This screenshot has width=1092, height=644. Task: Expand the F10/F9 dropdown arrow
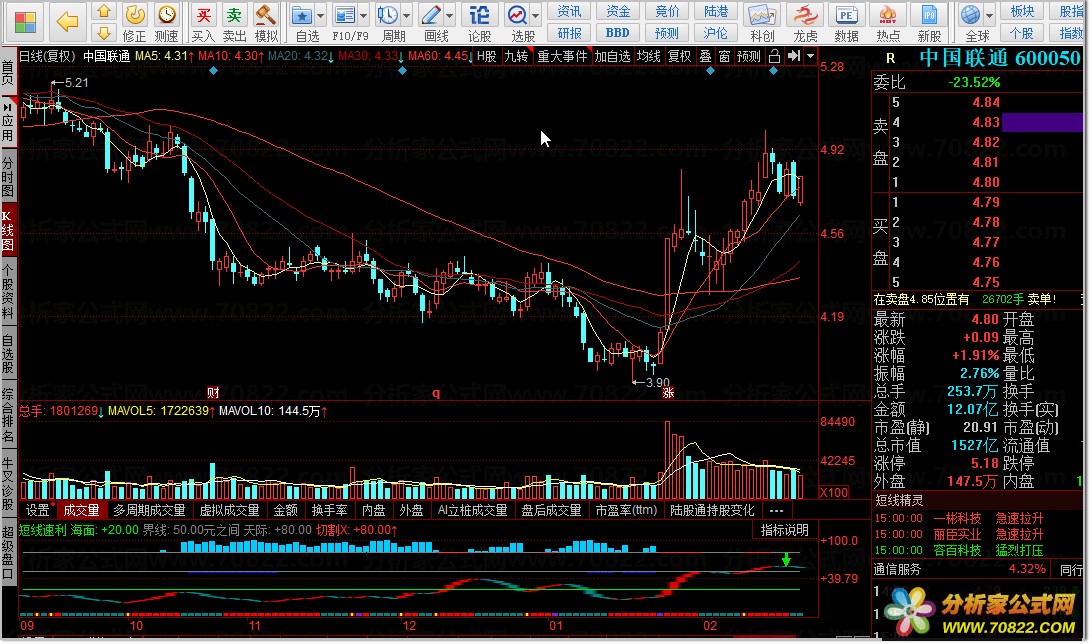(364, 15)
